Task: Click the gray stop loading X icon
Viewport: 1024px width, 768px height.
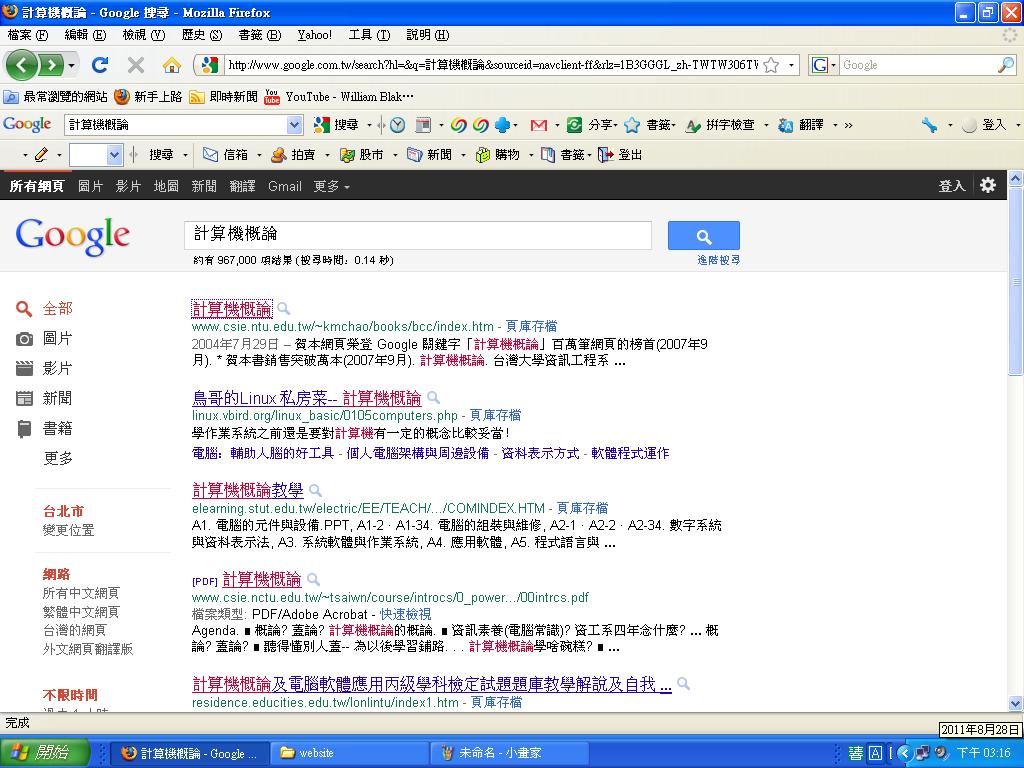Action: point(136,65)
